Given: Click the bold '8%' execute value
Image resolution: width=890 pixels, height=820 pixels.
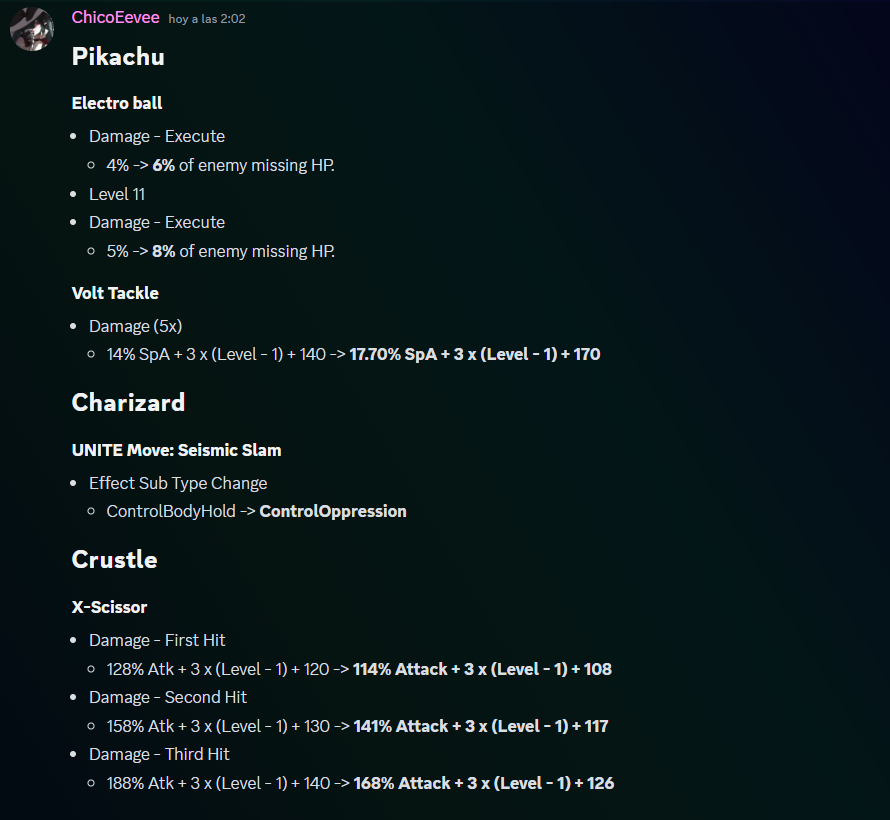Looking at the screenshot, I should (163, 251).
